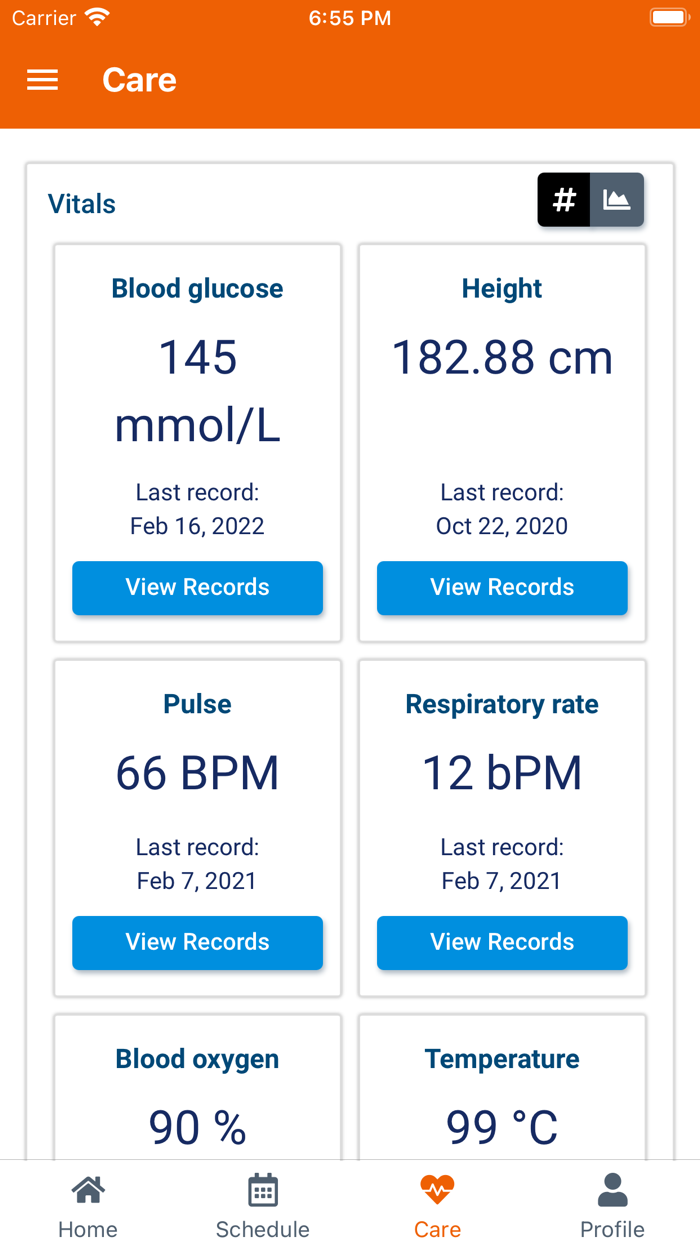Tap the 145 mmol/L glucose reading
Viewport: 700px width, 1244px height.
click(x=197, y=391)
